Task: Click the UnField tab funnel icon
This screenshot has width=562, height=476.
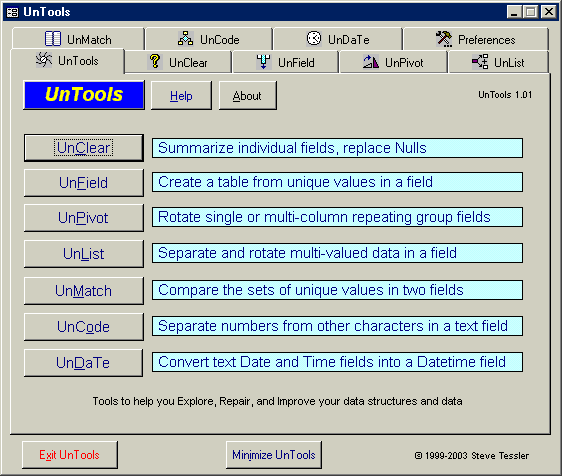Action: click(x=263, y=62)
